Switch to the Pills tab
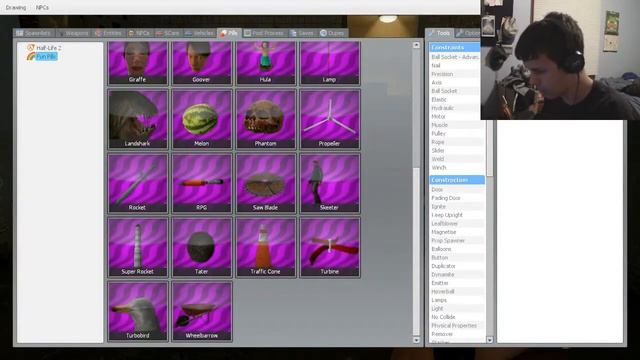This screenshot has height=360, width=640. [x=229, y=33]
